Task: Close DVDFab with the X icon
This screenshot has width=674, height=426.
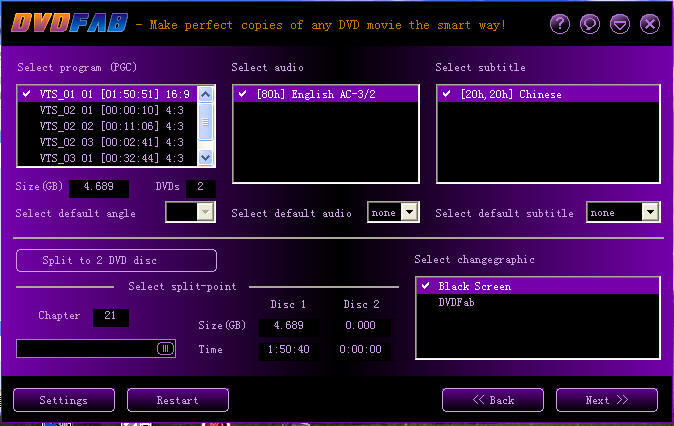Action: click(x=649, y=24)
